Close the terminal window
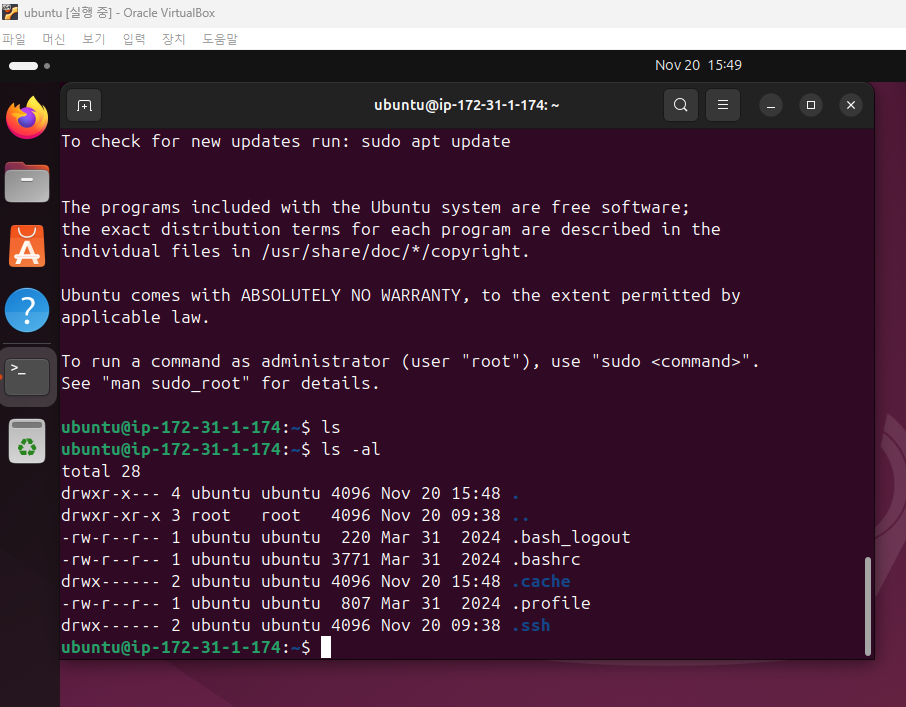Image resolution: width=906 pixels, height=707 pixels. click(851, 105)
